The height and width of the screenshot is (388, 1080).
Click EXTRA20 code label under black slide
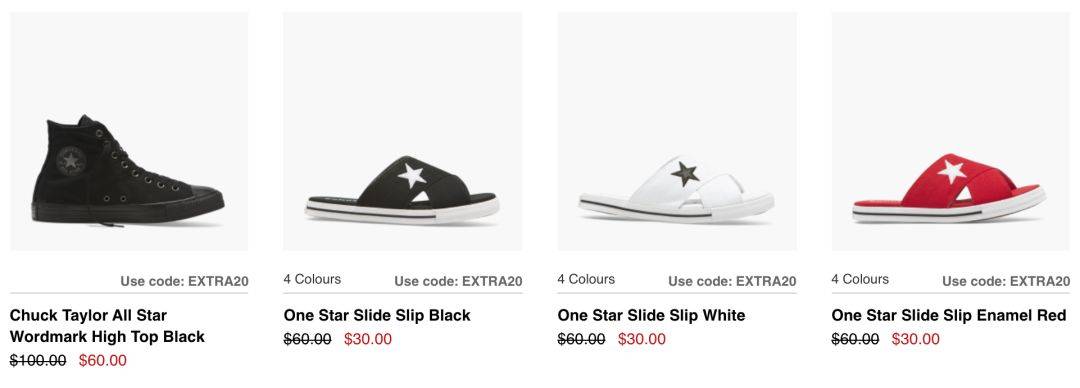click(x=458, y=281)
